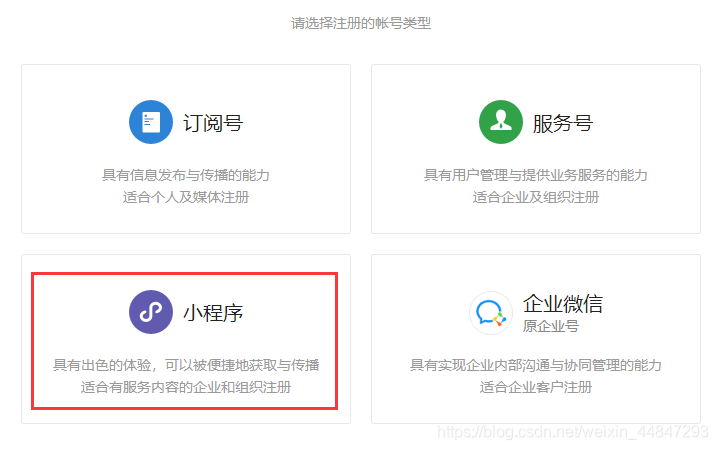The width and height of the screenshot is (718, 450).
Task: Click the green 服务号 person icon
Action: click(500, 122)
